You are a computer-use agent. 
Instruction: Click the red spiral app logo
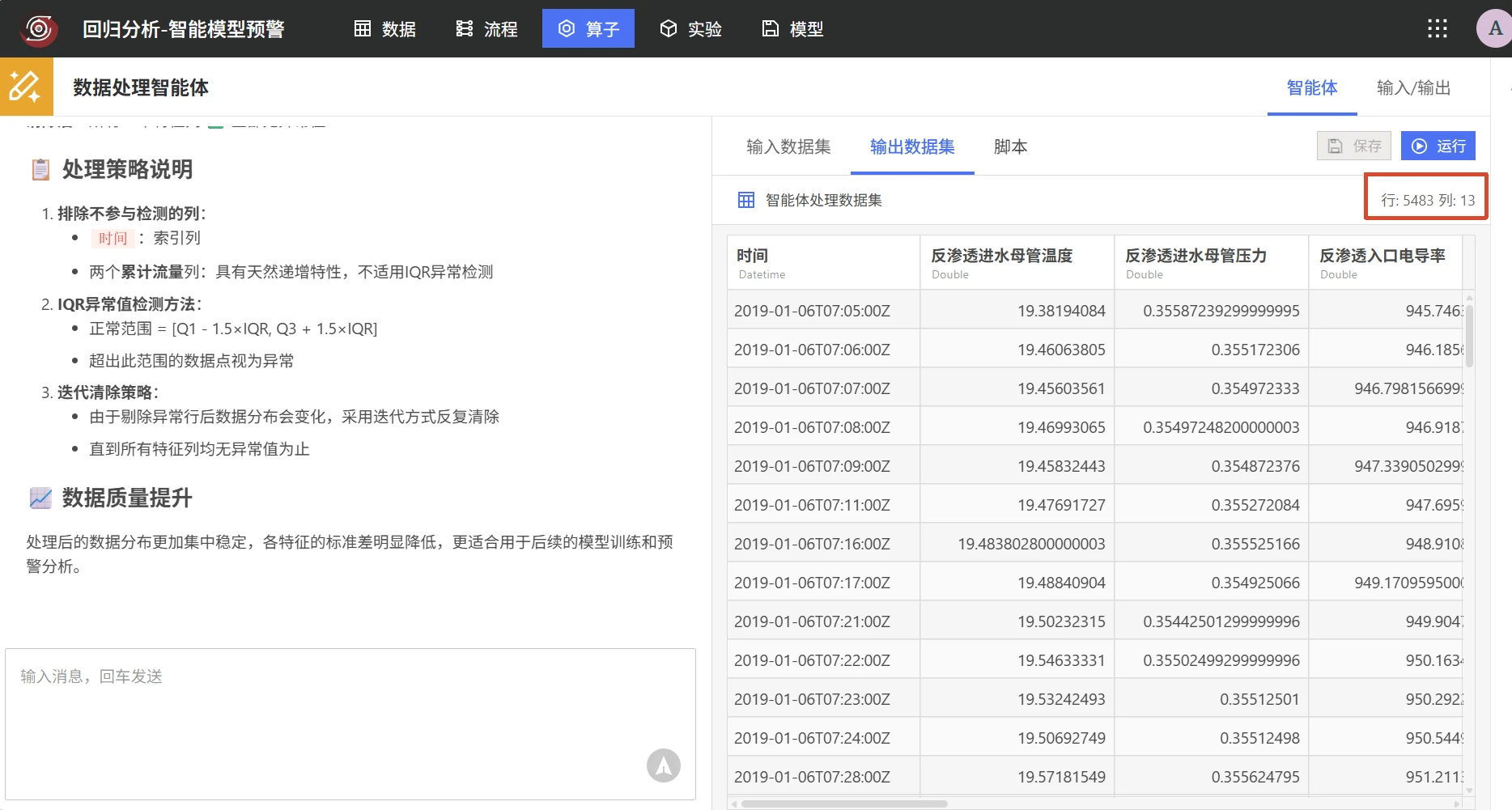38,29
